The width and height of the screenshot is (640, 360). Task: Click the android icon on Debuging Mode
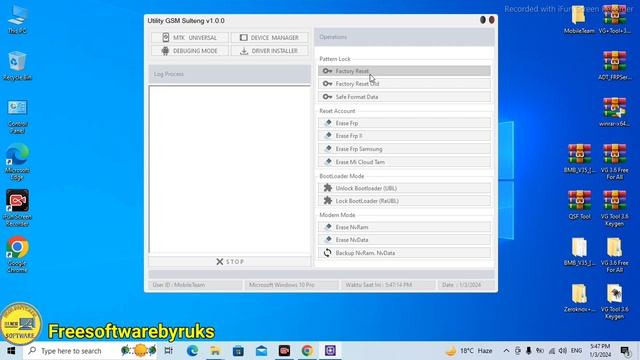[165, 51]
